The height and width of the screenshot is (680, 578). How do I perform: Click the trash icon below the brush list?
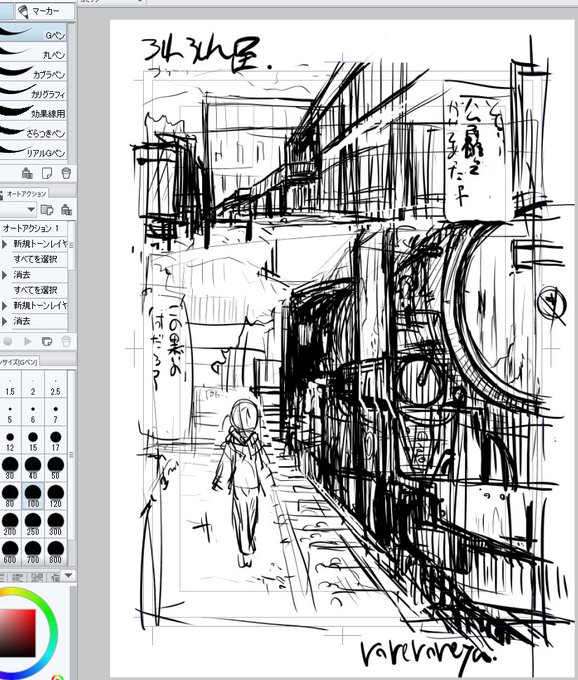coord(66,173)
